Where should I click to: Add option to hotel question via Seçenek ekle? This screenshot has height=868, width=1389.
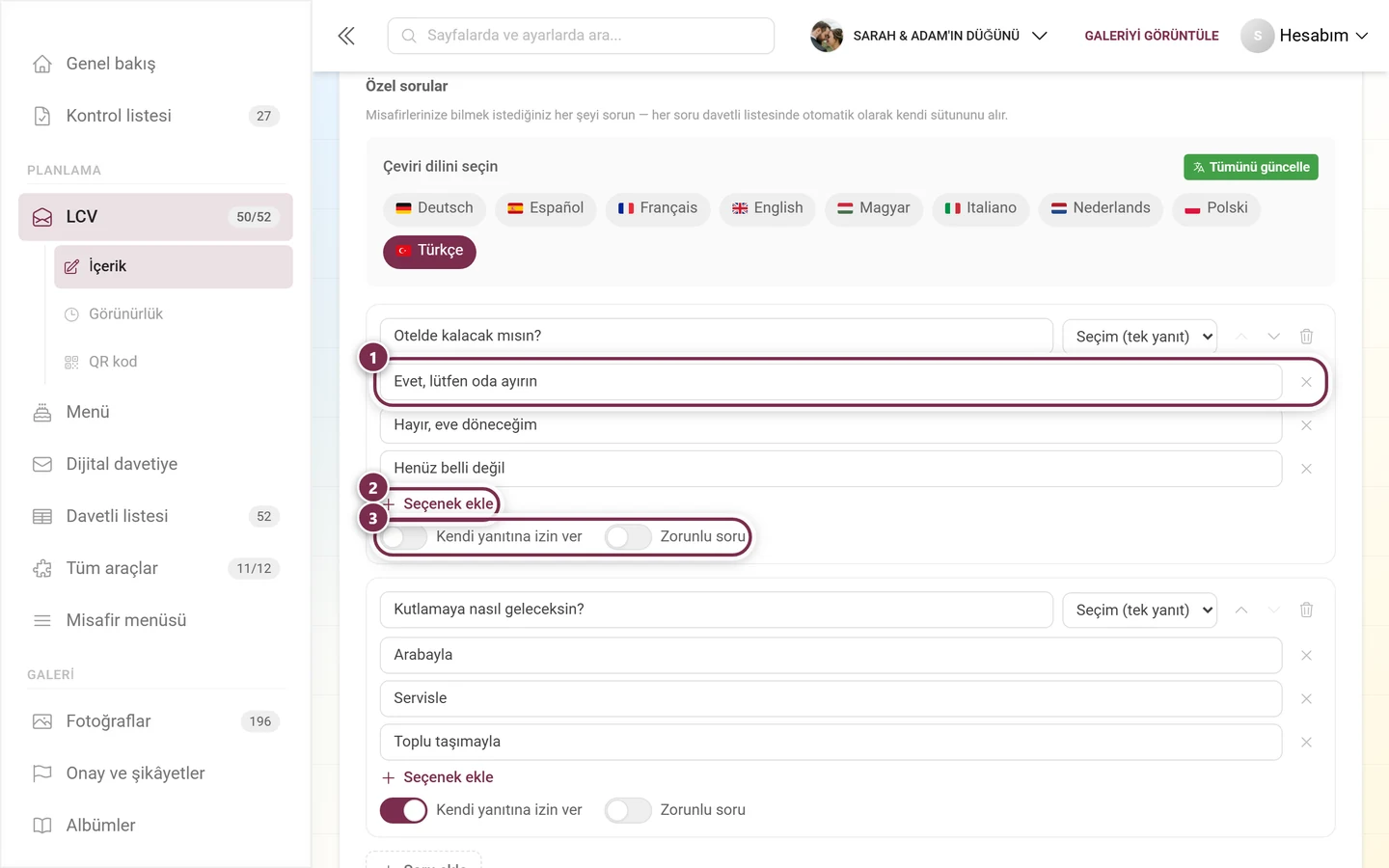tap(438, 503)
